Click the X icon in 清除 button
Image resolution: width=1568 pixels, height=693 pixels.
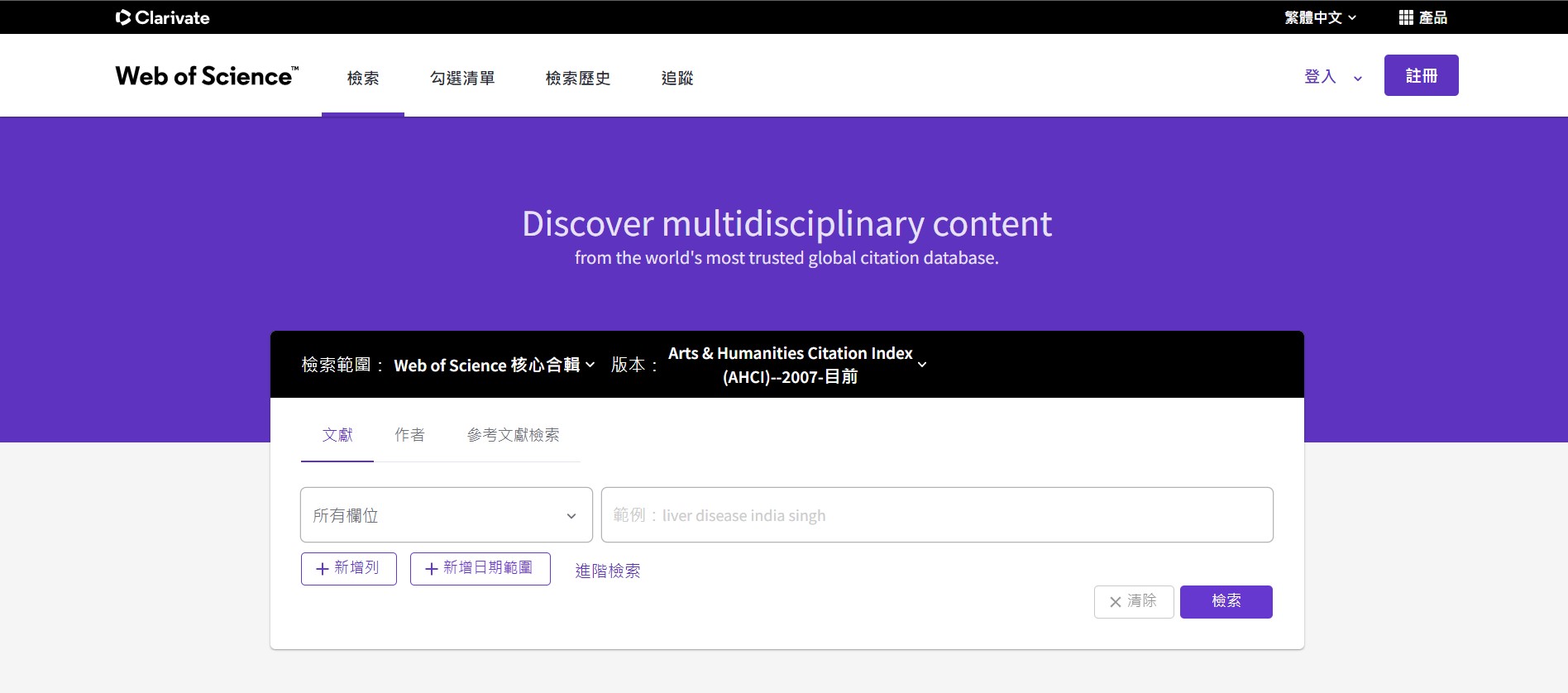pos(1116,602)
